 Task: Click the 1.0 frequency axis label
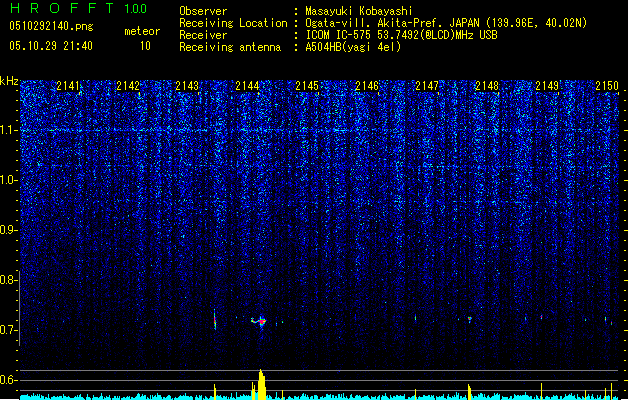[9, 180]
